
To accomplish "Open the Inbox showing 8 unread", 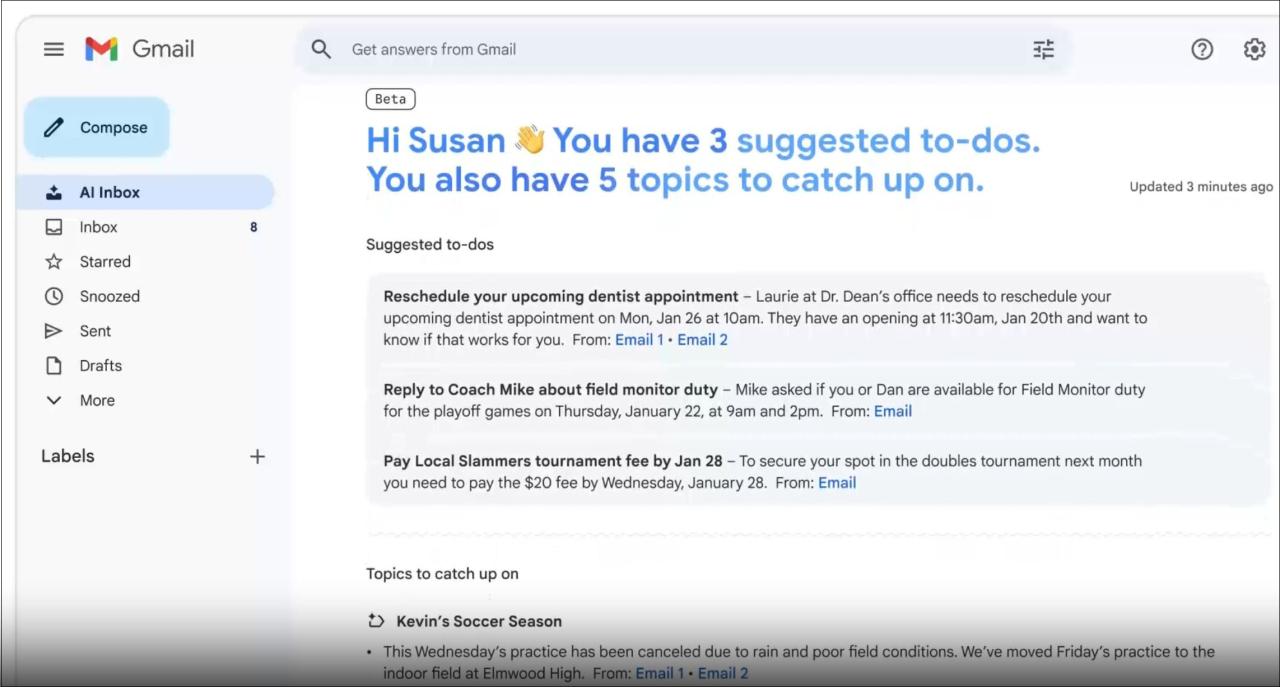I will pyautogui.click(x=98, y=227).
